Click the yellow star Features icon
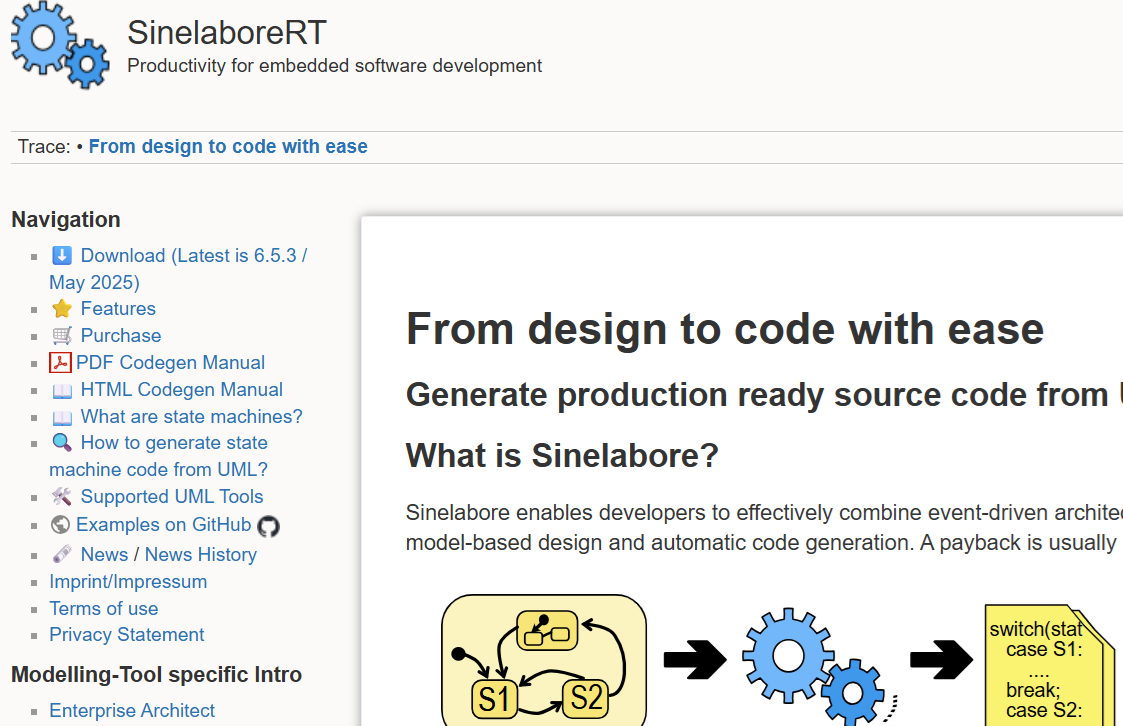Image resolution: width=1123 pixels, height=726 pixels. 62,309
